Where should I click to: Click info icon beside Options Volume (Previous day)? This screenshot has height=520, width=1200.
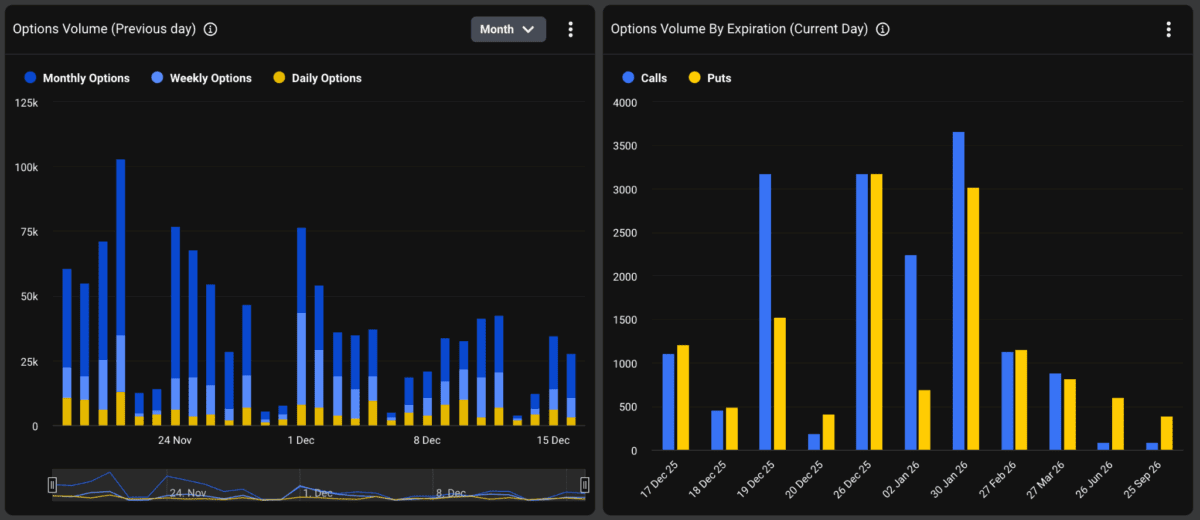click(210, 29)
